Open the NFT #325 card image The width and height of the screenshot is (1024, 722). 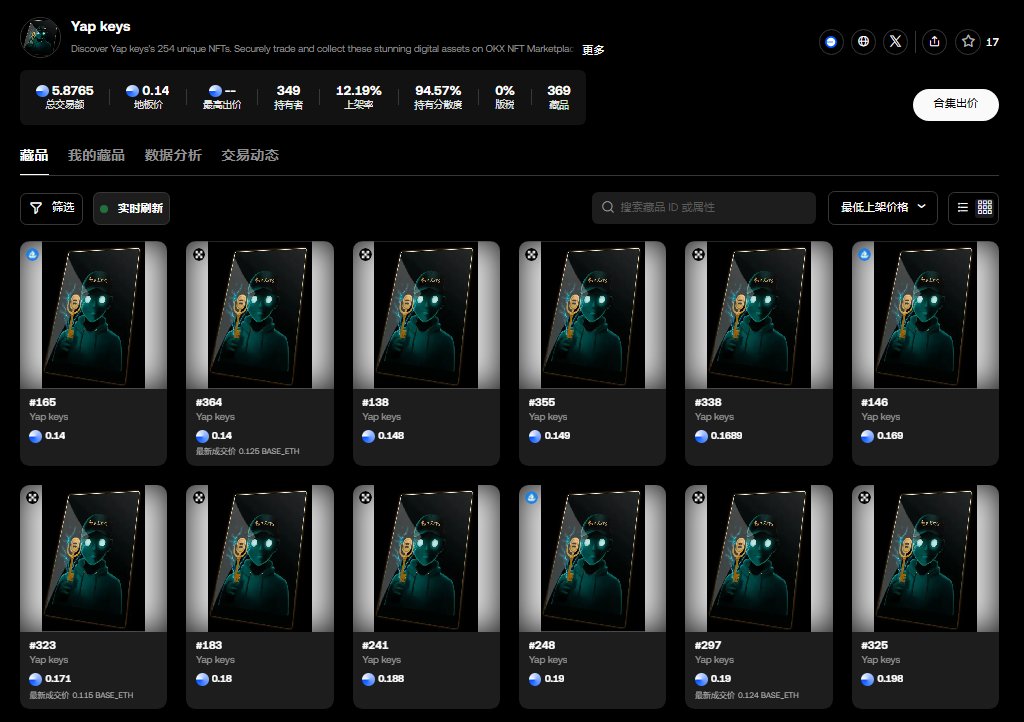click(925, 558)
